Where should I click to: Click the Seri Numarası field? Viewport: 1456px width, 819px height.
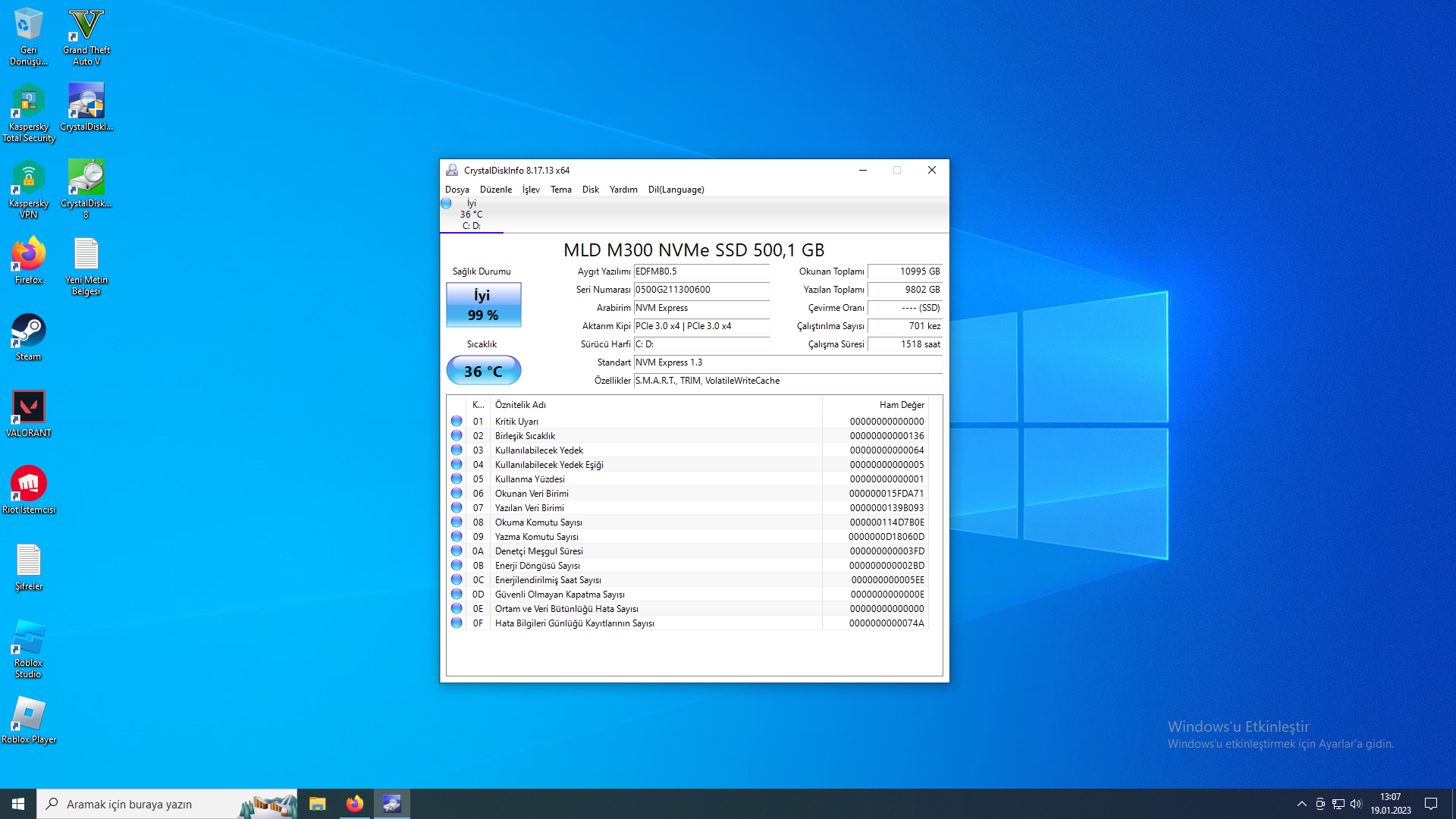point(701,290)
